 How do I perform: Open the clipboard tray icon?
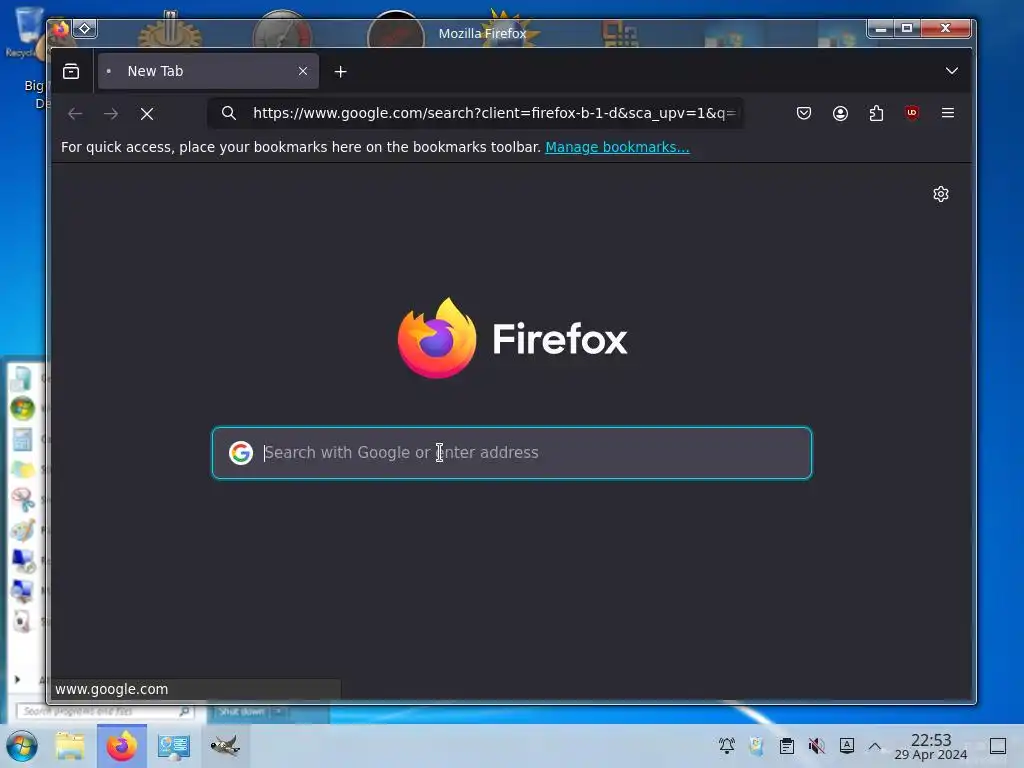pyautogui.click(x=787, y=745)
